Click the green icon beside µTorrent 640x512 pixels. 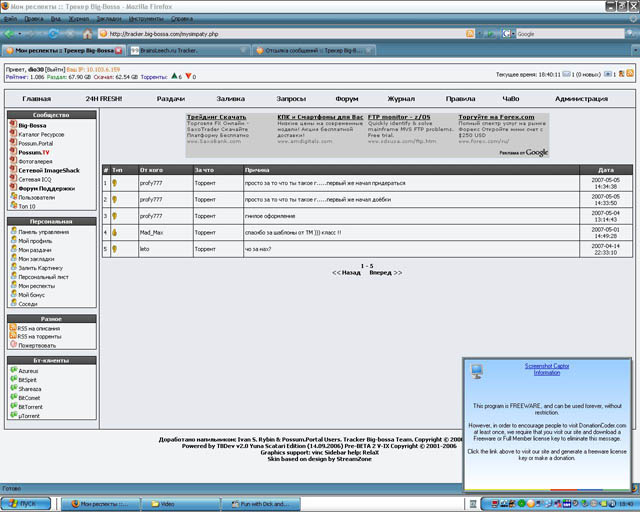pos(13,415)
